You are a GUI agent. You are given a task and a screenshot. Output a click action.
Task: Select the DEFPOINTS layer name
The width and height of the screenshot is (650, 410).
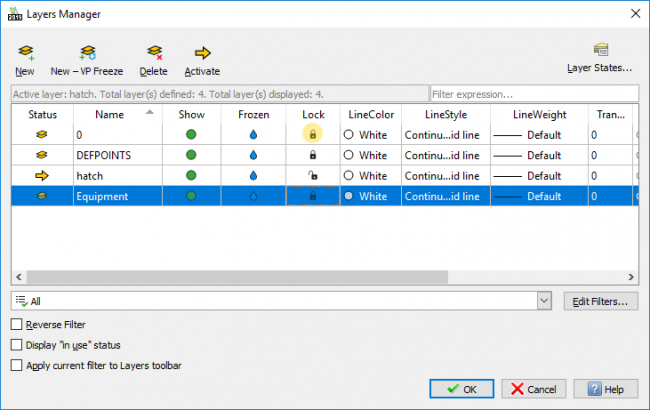(104, 155)
